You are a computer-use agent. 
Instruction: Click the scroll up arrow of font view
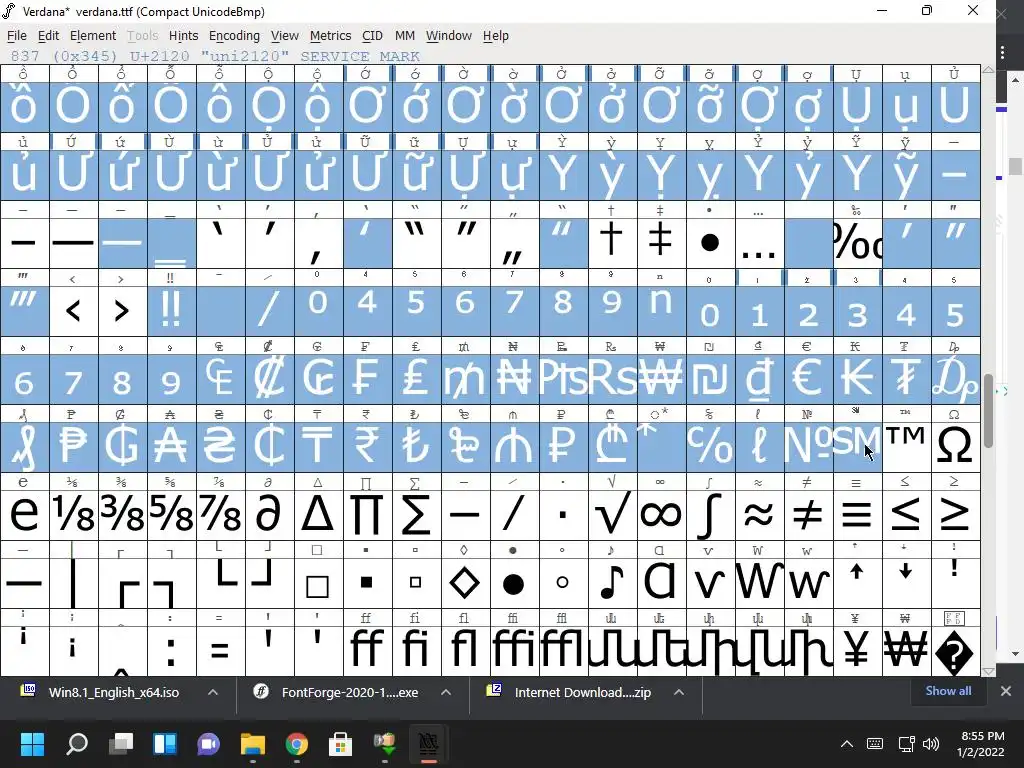click(989, 69)
